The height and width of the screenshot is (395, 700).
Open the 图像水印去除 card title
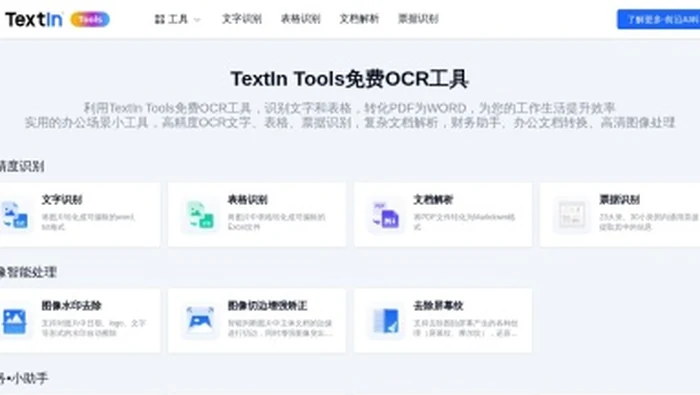pyautogui.click(x=71, y=305)
